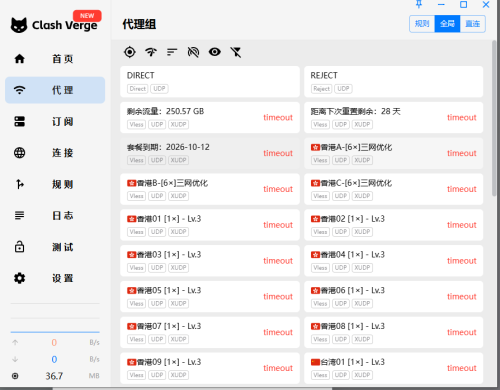Click the filter-off icon in the toolbar
Image resolution: width=500 pixels, height=390 pixels.
[x=236, y=52]
